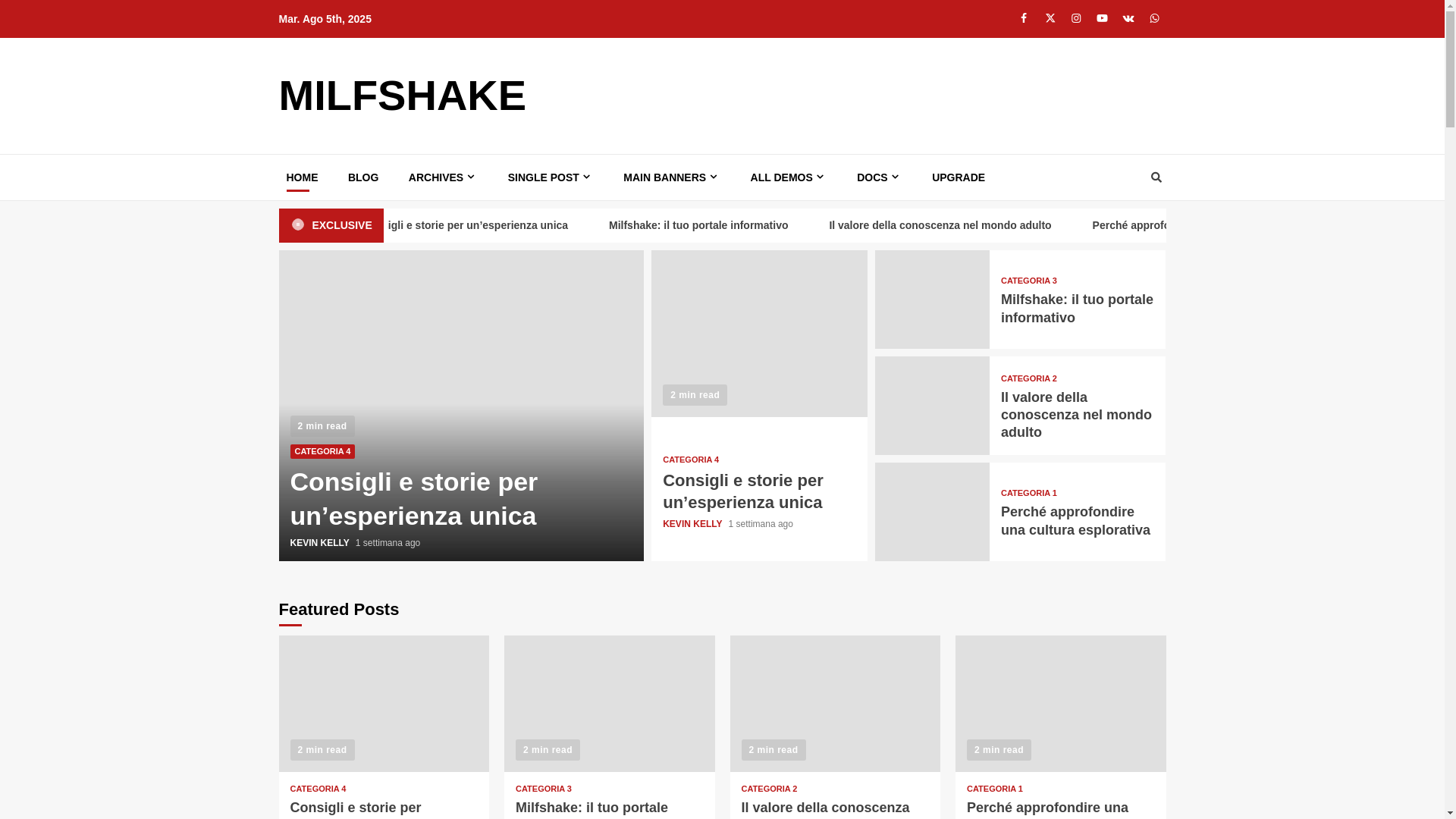Click the search magnifier icon
Viewport: 1456px width, 819px height.
(x=1156, y=177)
